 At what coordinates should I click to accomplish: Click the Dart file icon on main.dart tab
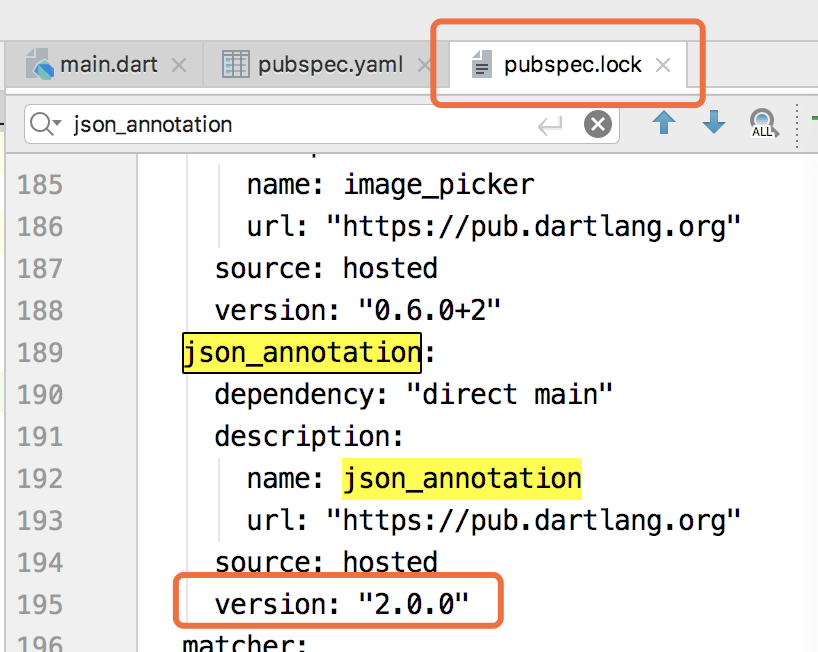pos(40,64)
